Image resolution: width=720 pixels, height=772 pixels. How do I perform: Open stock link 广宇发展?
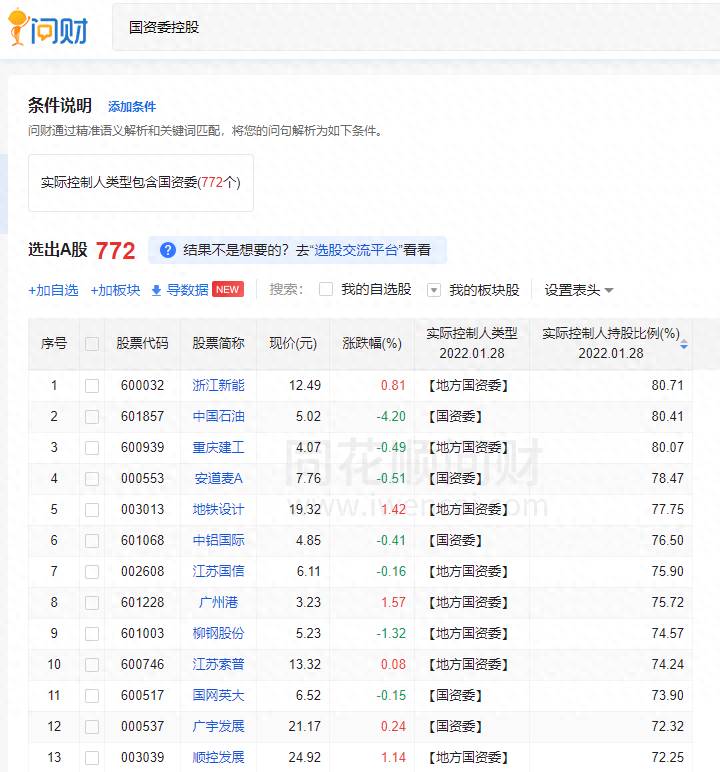[x=218, y=726]
